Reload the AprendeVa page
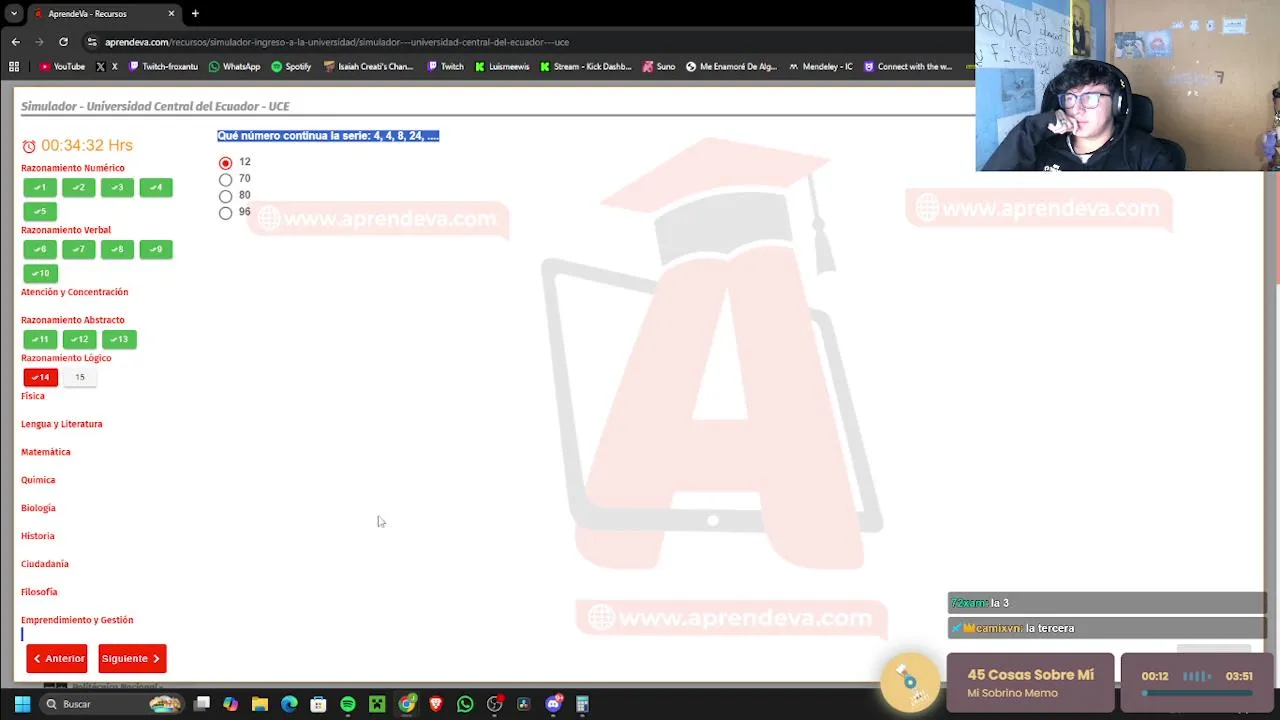The image size is (1280, 720). click(x=63, y=42)
